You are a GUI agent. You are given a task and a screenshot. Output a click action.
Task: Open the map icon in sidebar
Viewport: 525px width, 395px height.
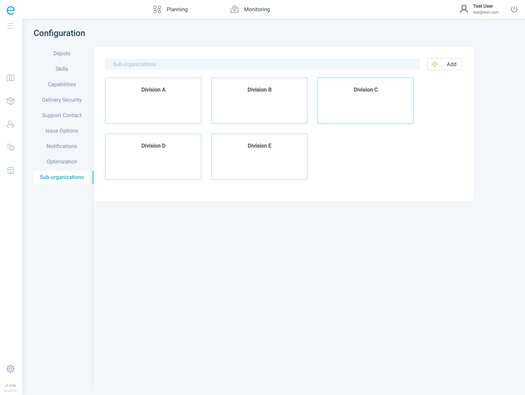pyautogui.click(x=11, y=78)
